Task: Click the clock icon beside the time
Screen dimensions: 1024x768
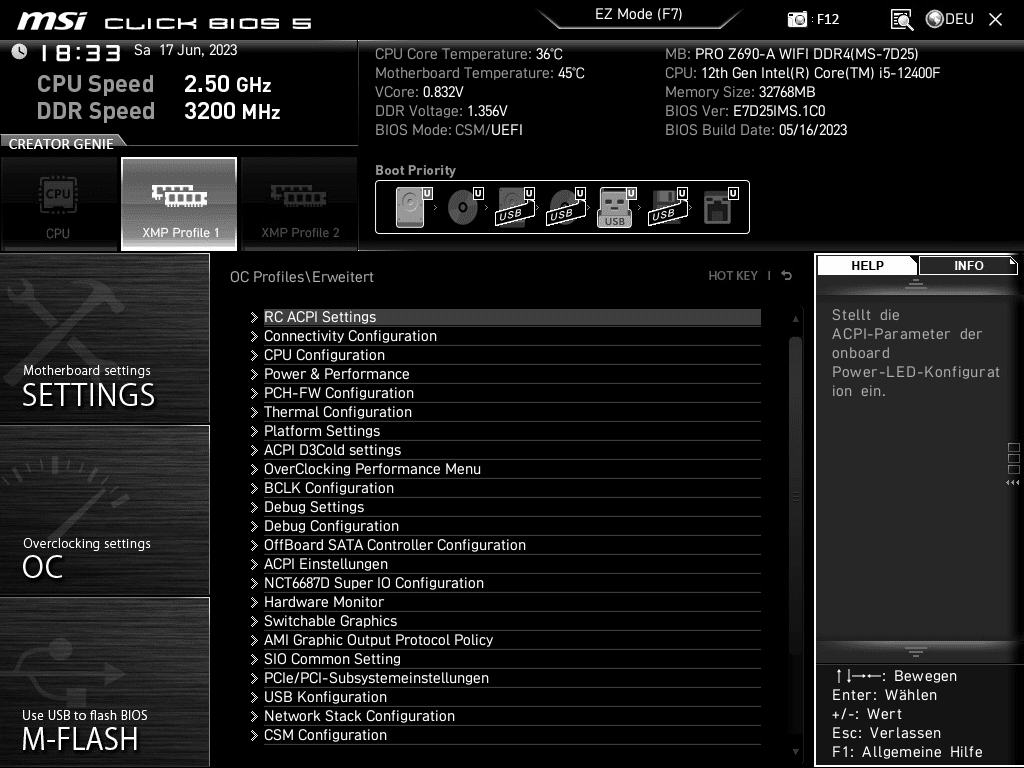Action: [x=19, y=51]
